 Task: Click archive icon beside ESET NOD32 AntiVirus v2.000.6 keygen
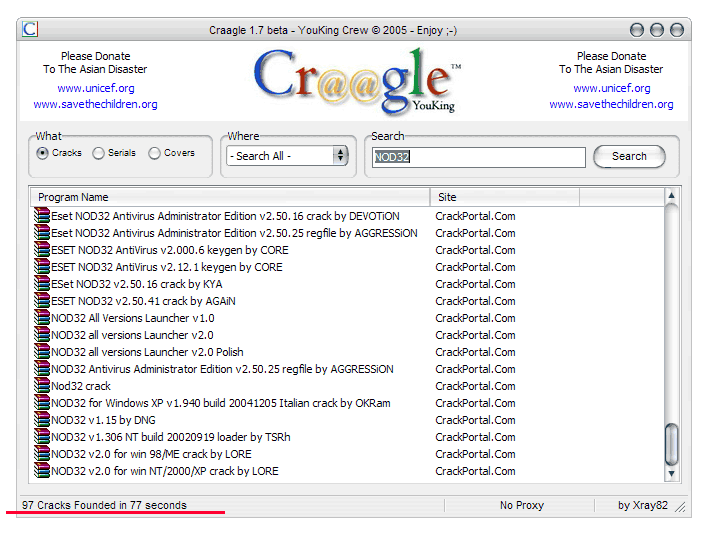click(x=42, y=249)
